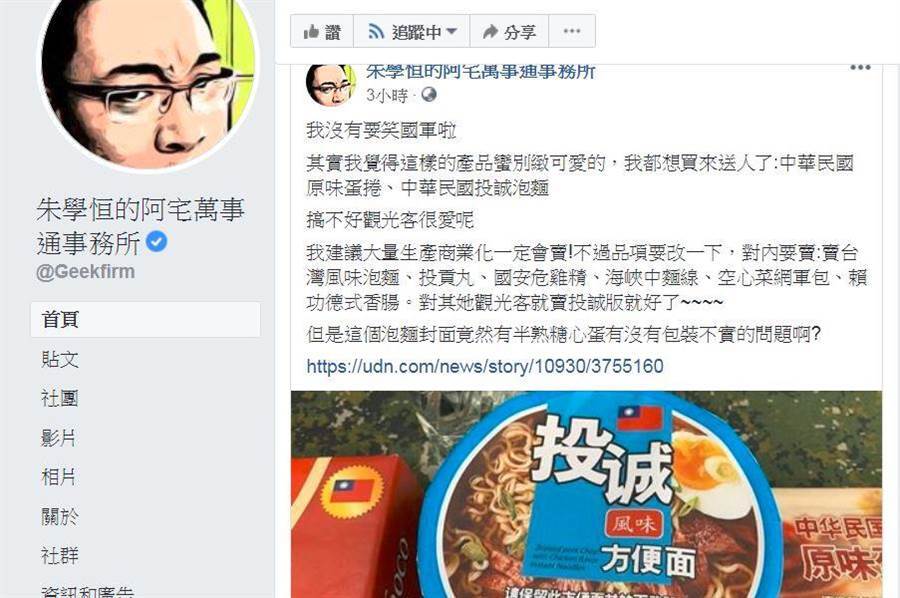The image size is (900, 598).
Task: Open the 社群 sidebar section
Action: (x=60, y=556)
